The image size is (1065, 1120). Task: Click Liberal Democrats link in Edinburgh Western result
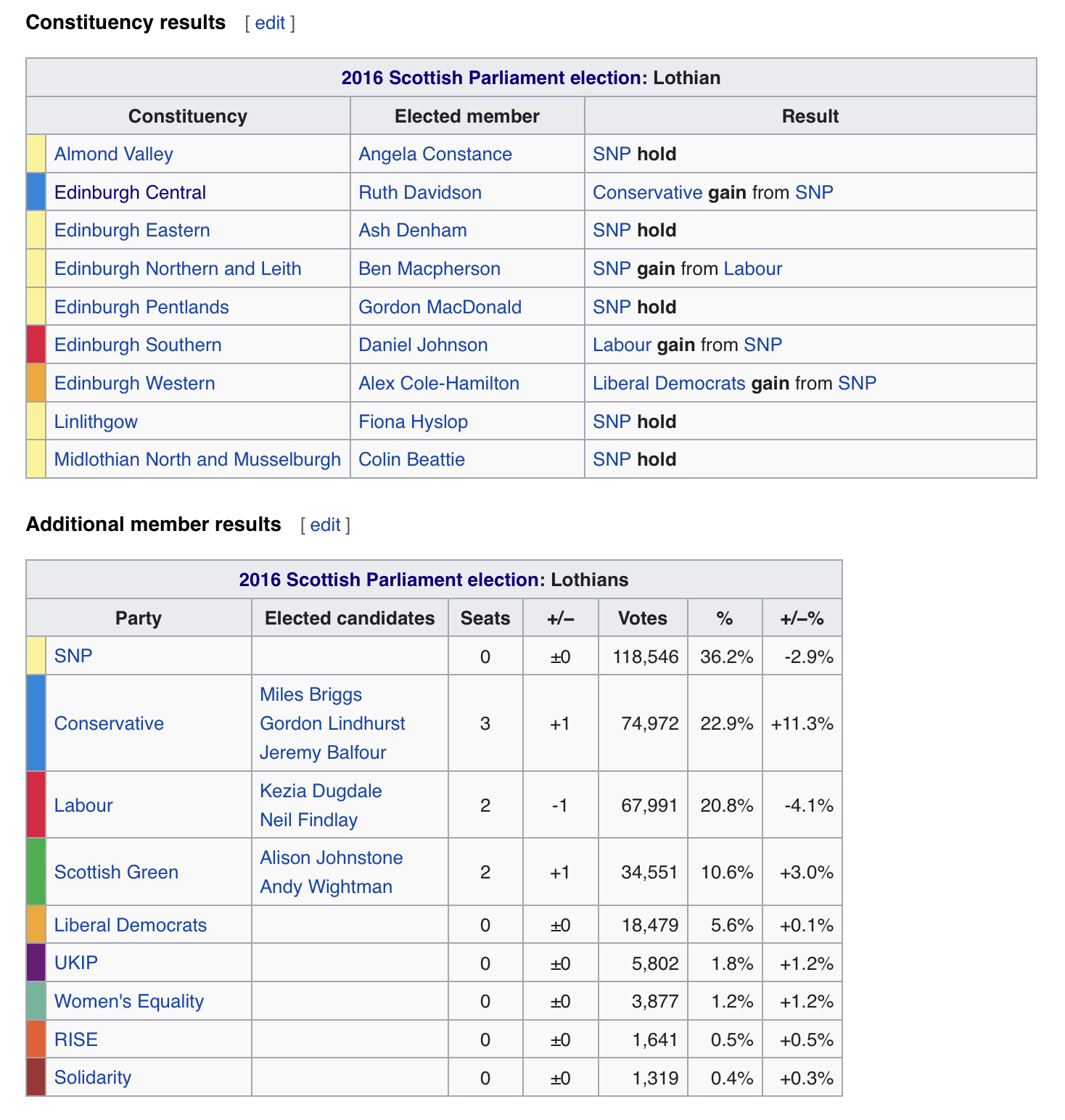(669, 383)
